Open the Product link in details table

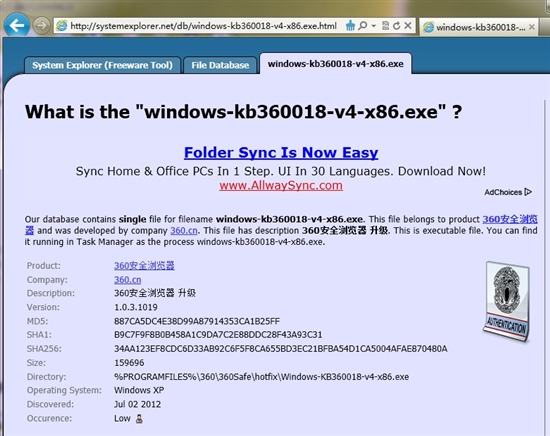click(144, 266)
